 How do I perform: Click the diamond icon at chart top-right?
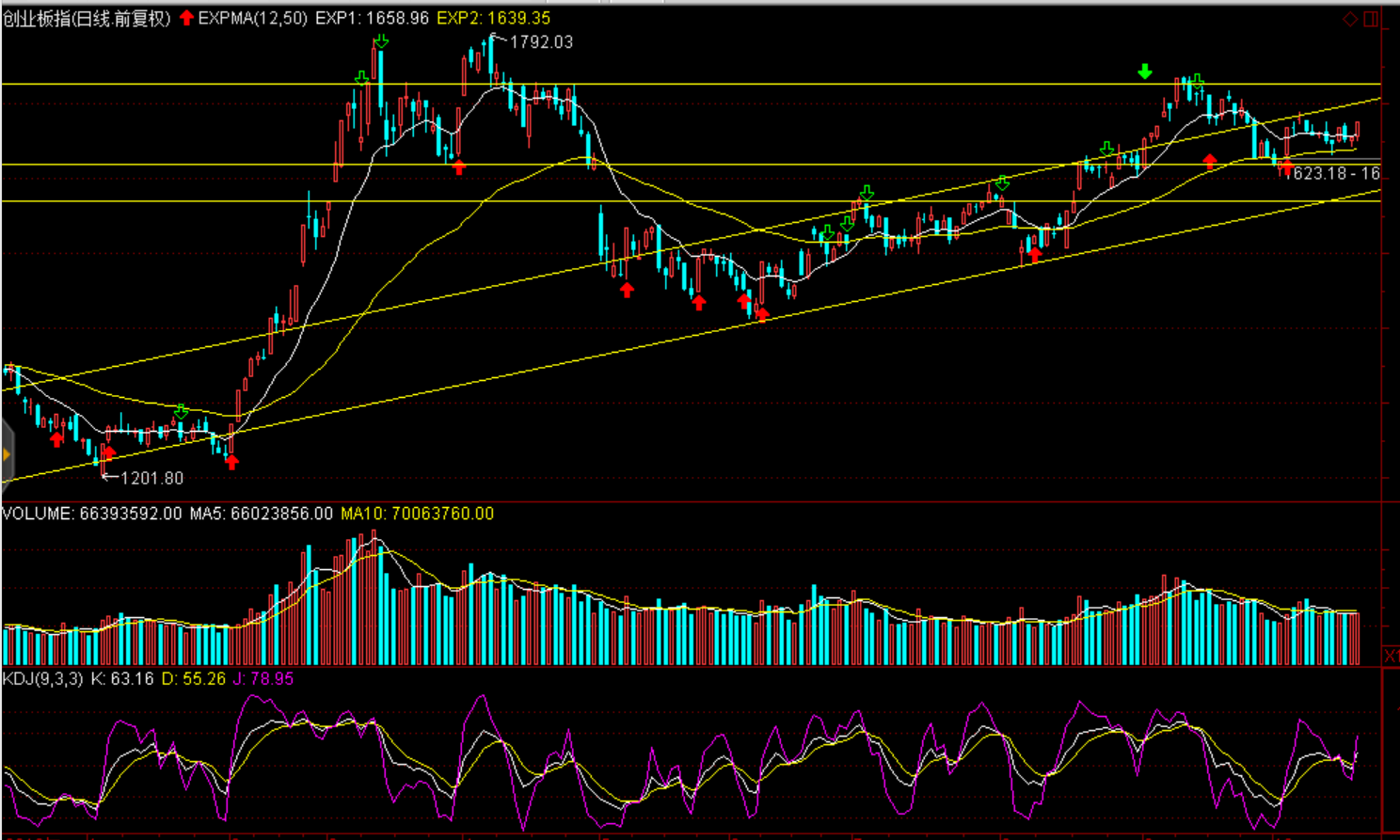1350,19
